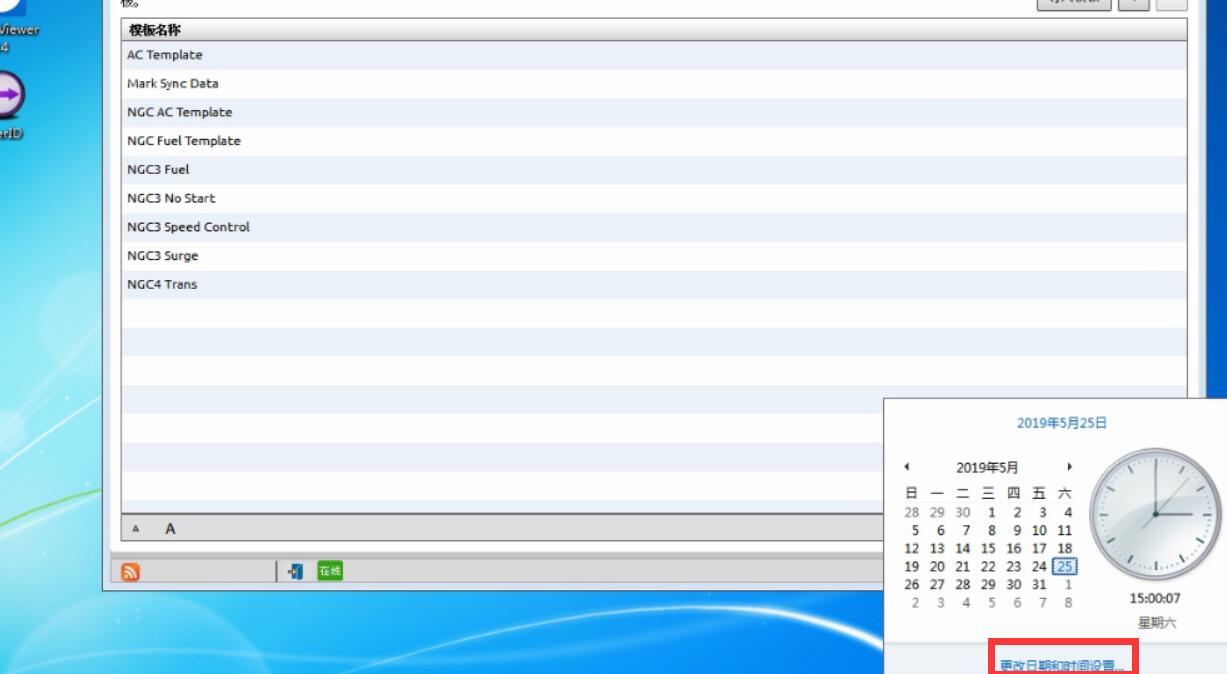
Task: Select day 14 in the calendar
Action: [963, 548]
